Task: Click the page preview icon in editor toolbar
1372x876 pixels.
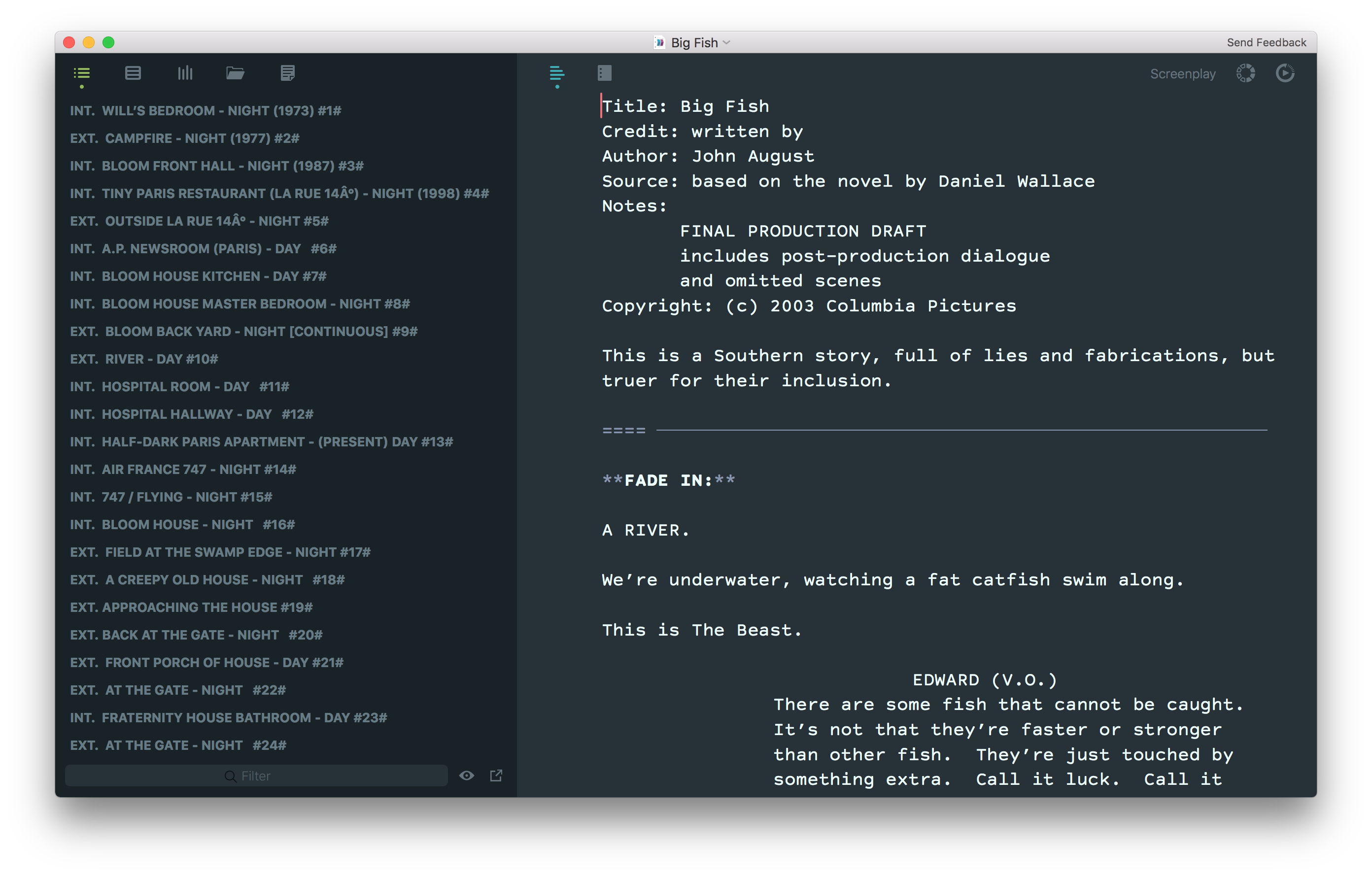Action: (x=604, y=73)
